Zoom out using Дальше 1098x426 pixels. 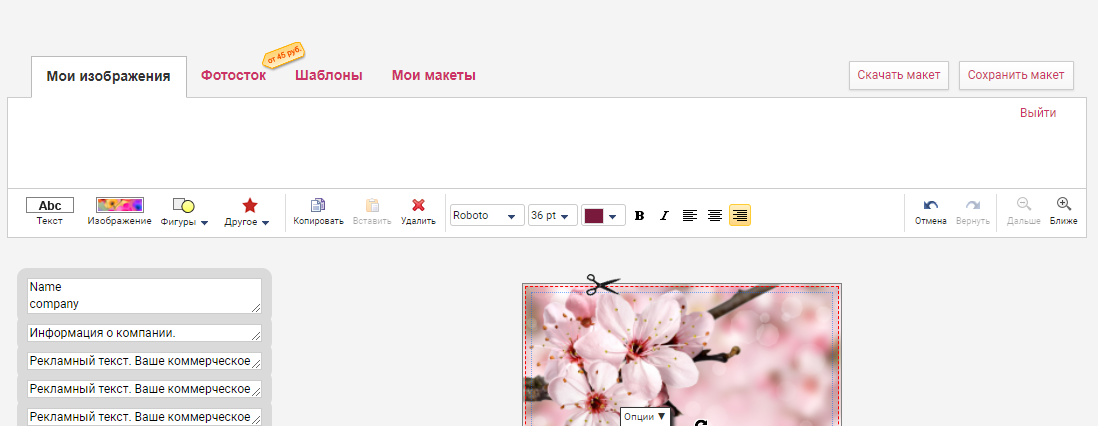1024,211
